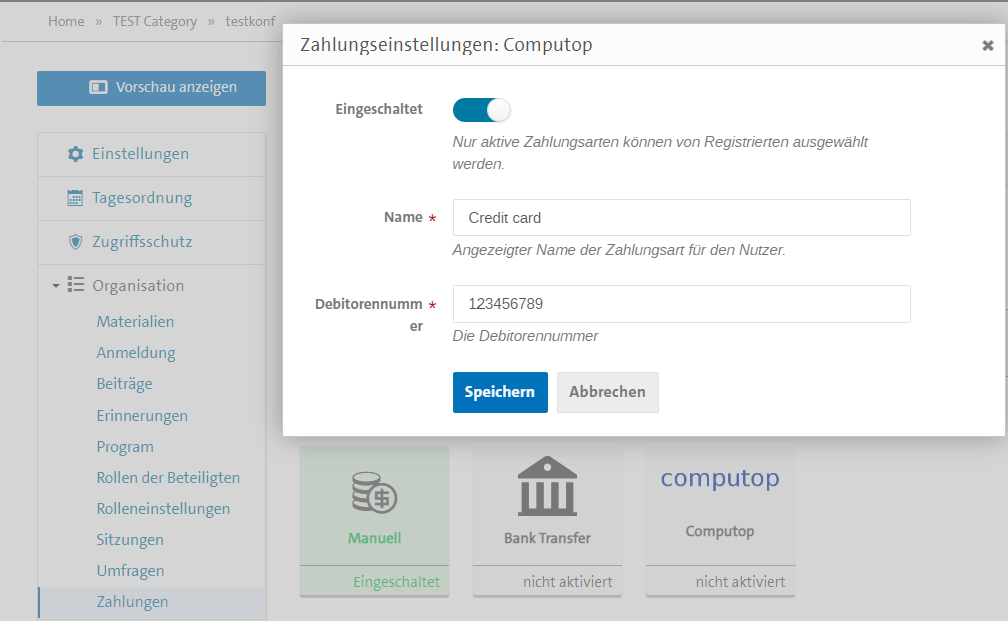The image size is (1008, 621).
Task: Toggle the Eingeschaltet switch off
Action: pos(482,110)
